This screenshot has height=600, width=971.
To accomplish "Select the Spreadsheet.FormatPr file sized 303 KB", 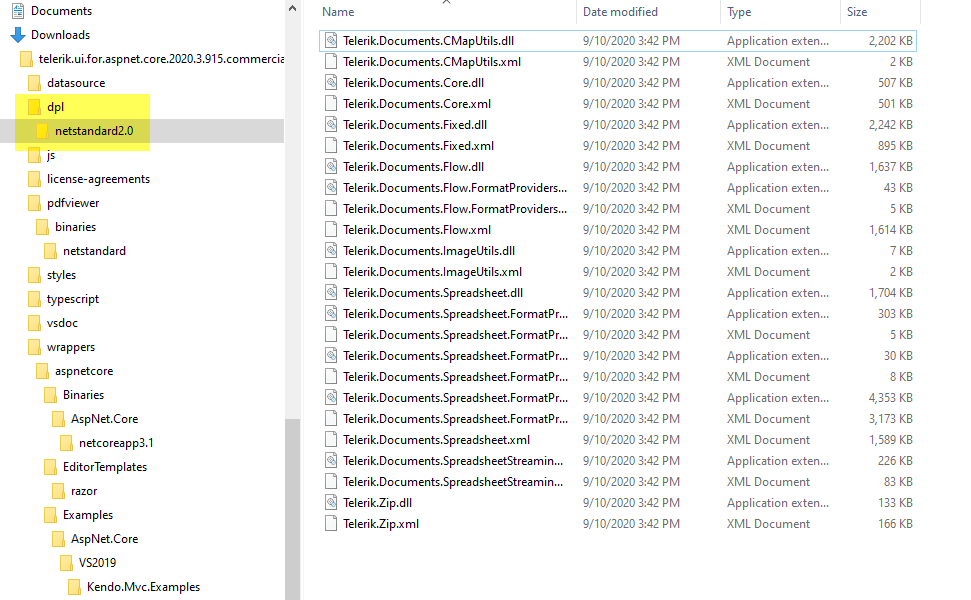I will [455, 314].
